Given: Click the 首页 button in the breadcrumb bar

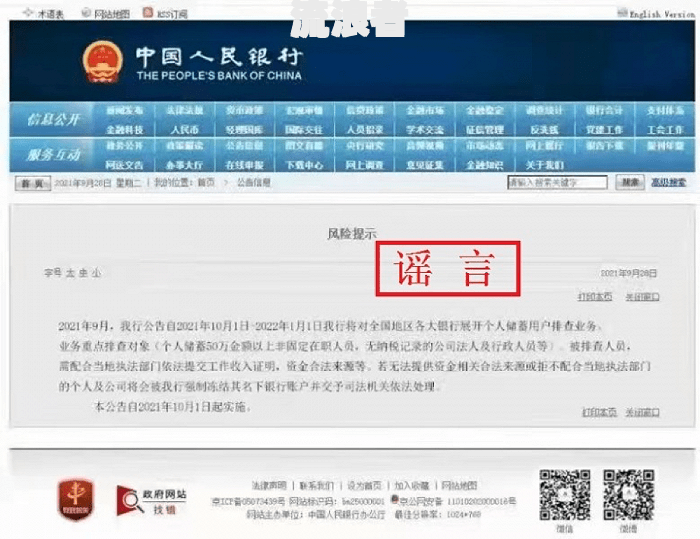Looking at the screenshot, I should [33, 184].
